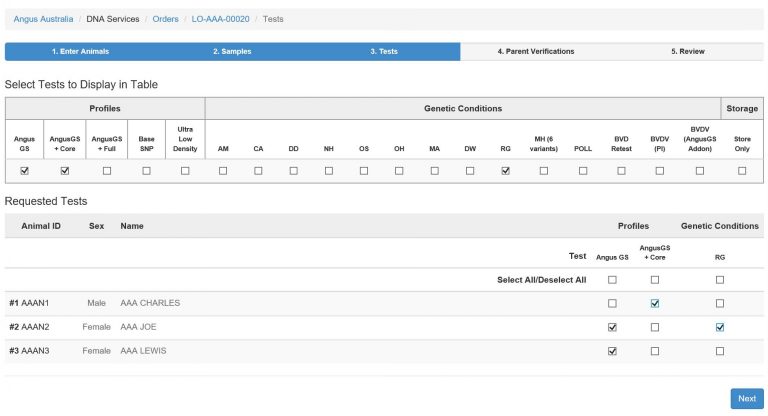Jump to the 5. Review step
The image size is (768, 416).
[x=687, y=51]
